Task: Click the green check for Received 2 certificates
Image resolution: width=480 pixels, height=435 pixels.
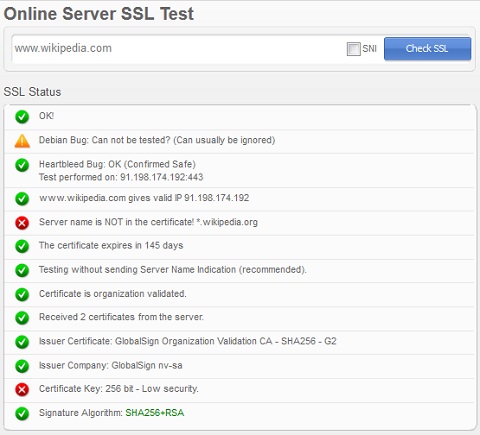Action: coord(22,318)
